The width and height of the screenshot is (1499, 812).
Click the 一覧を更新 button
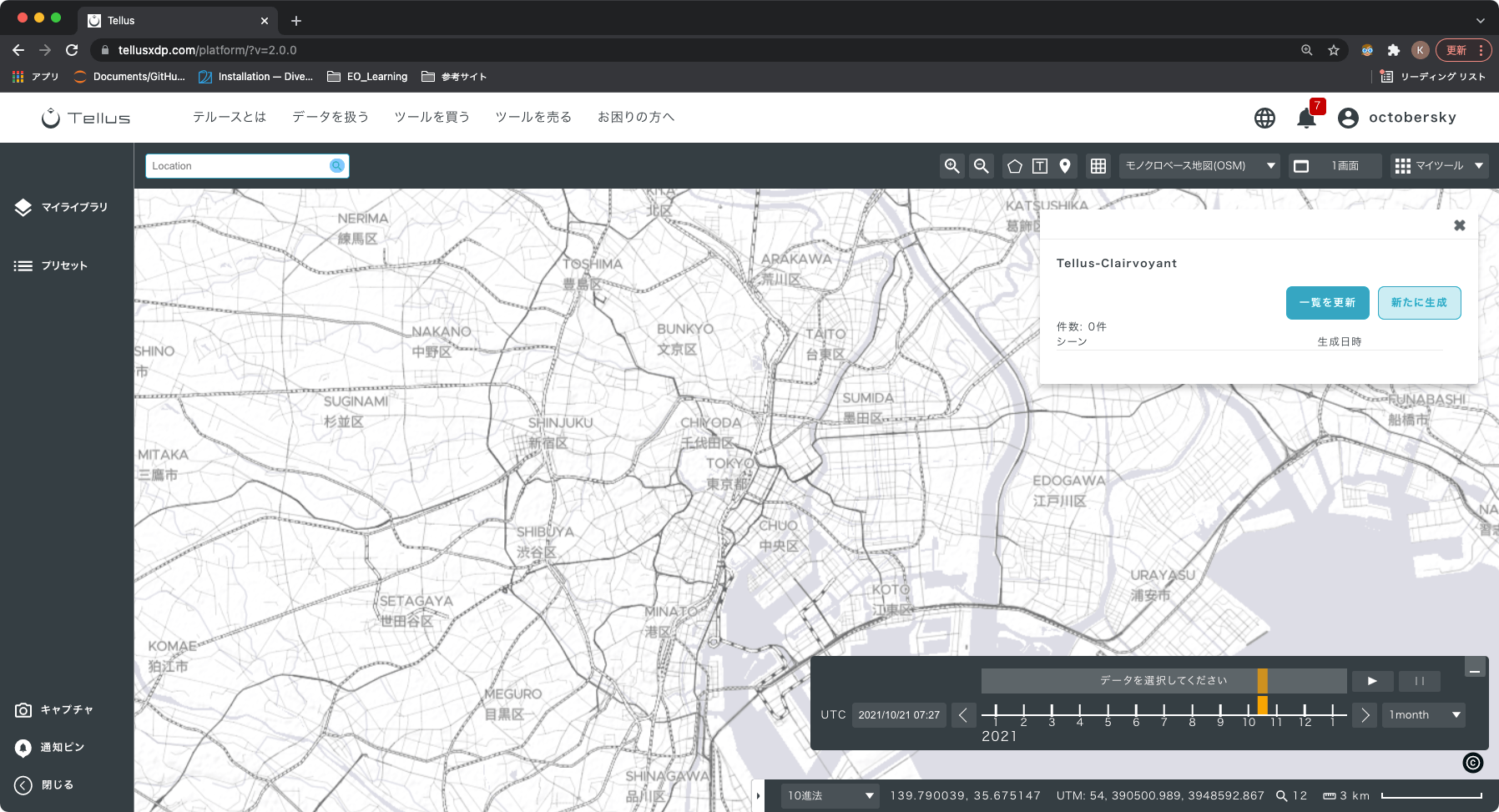coord(1328,303)
